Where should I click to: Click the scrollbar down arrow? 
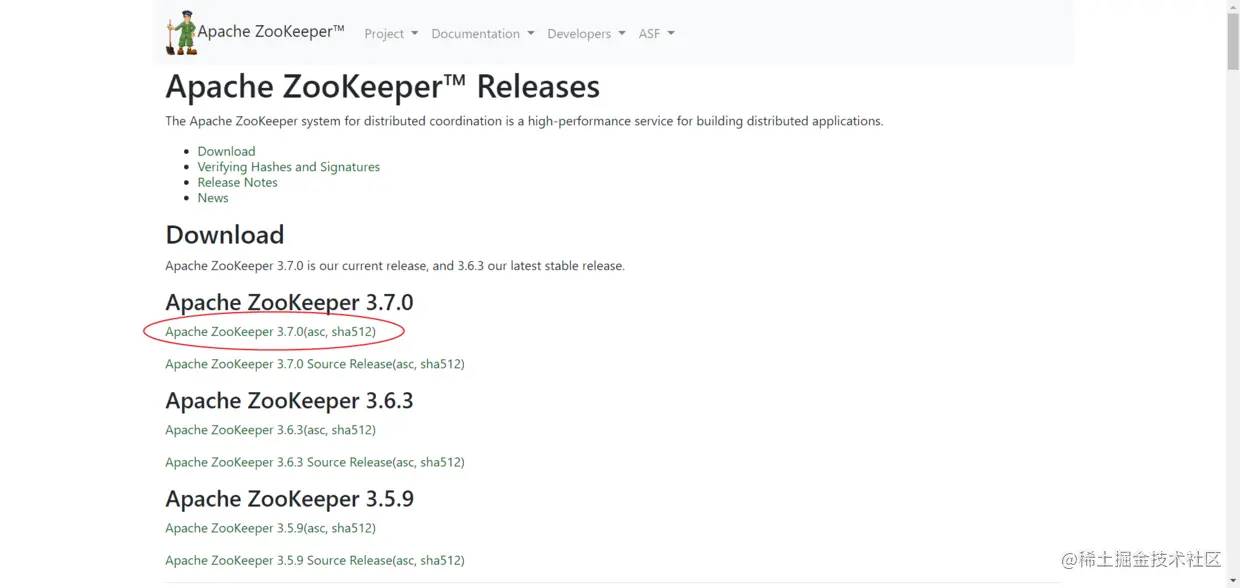(1233, 581)
